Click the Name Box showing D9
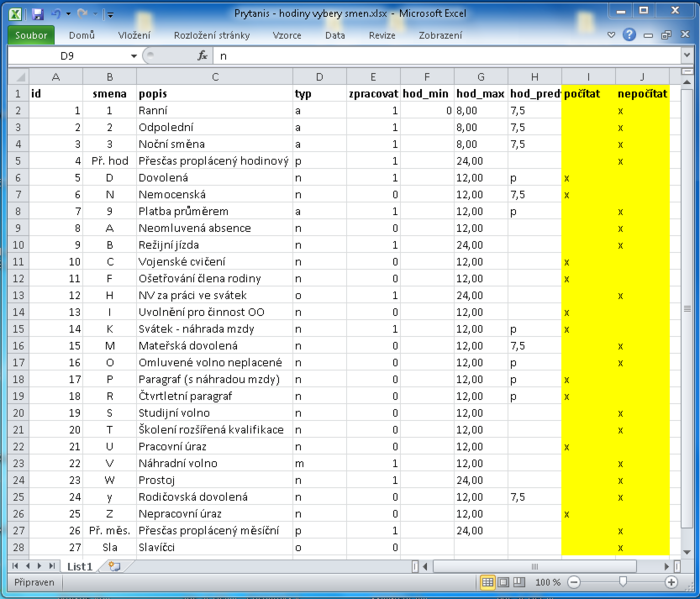This screenshot has height=599, width=700. [x=69, y=56]
